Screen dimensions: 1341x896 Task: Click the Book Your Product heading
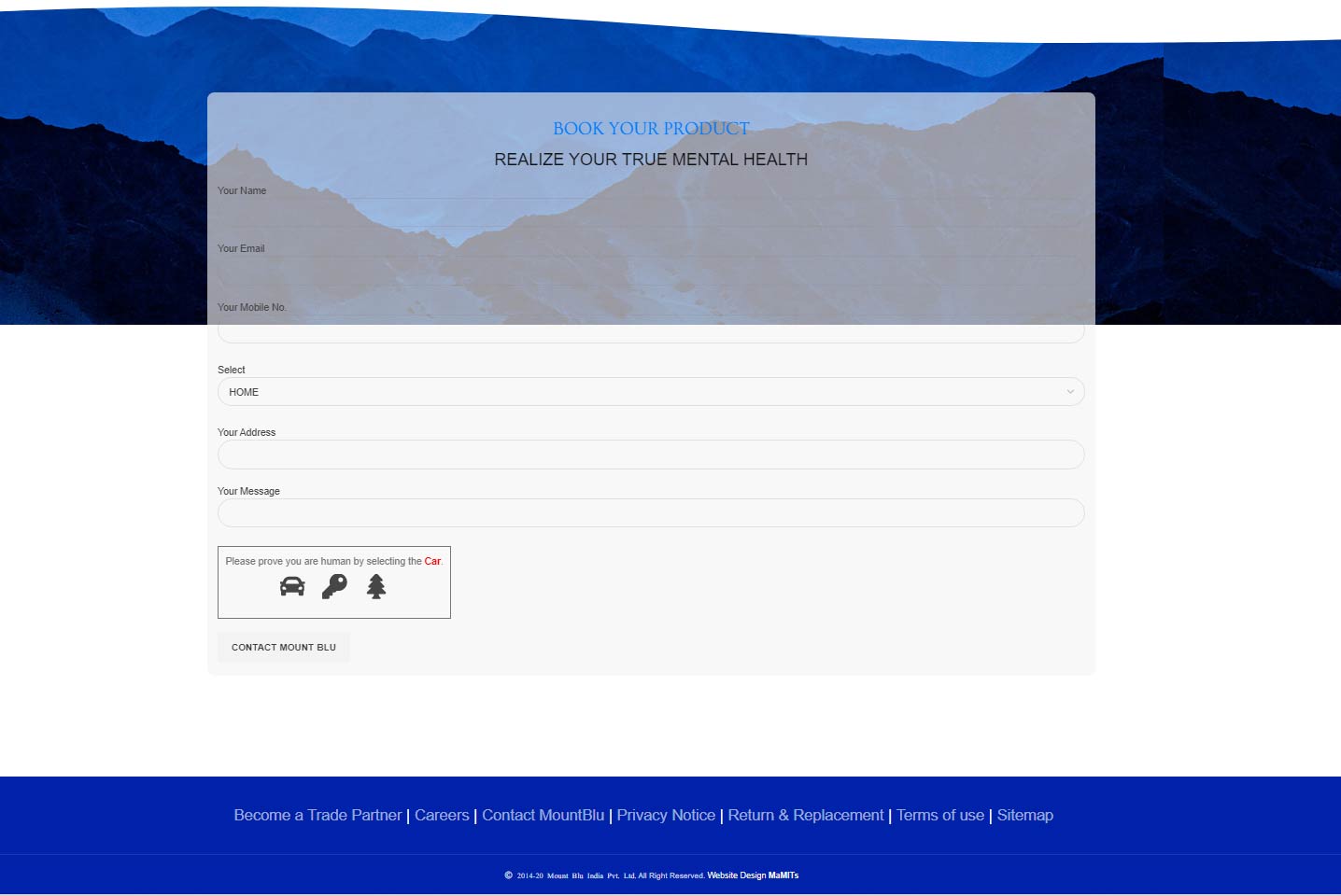click(651, 129)
